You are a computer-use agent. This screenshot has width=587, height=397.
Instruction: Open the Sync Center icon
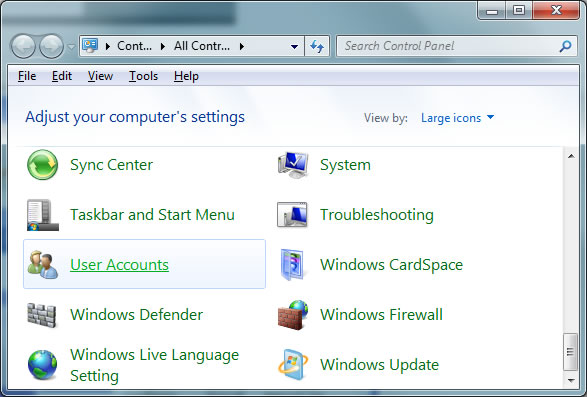click(42, 165)
